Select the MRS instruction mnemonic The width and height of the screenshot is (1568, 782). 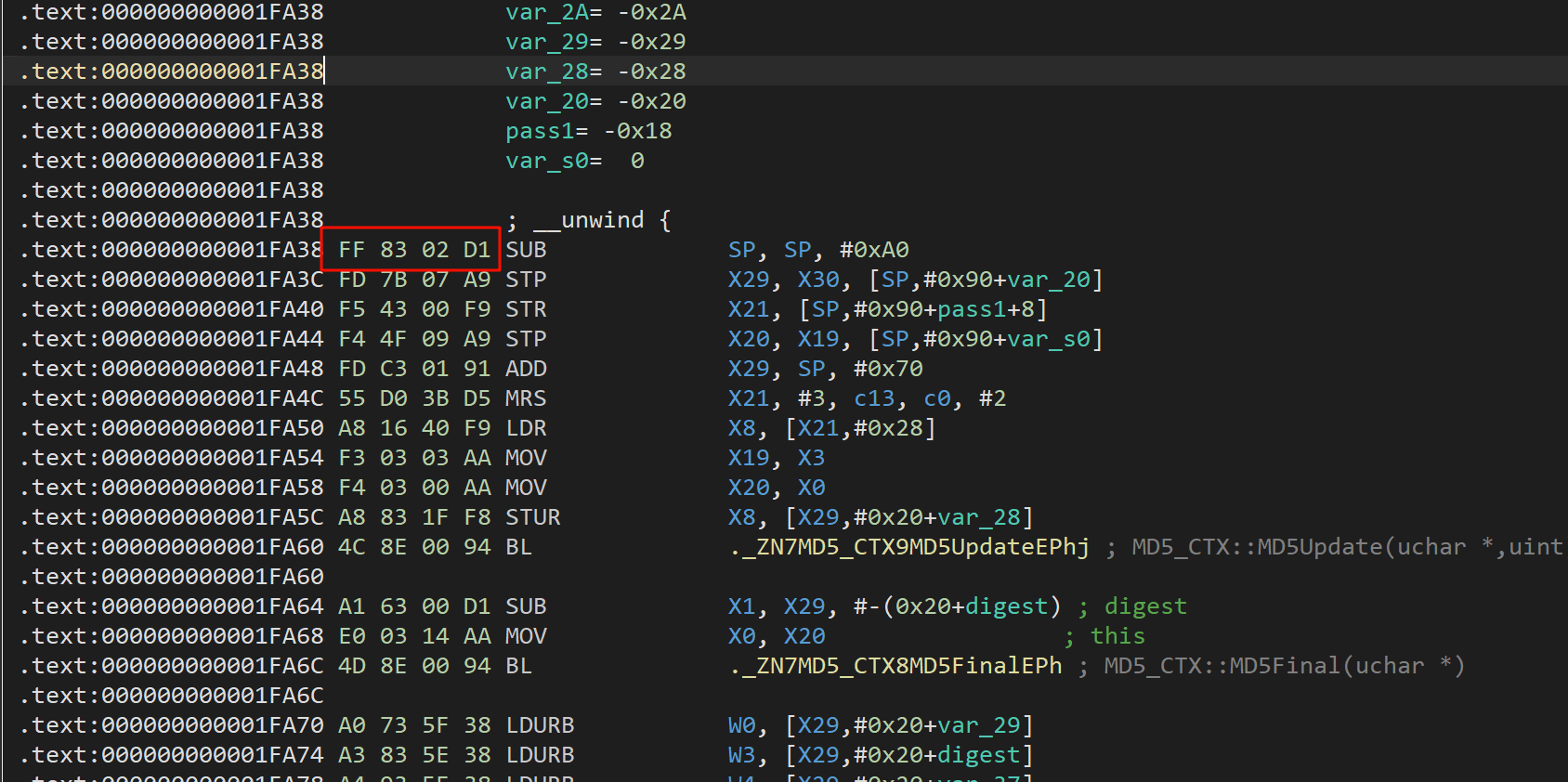(x=526, y=398)
